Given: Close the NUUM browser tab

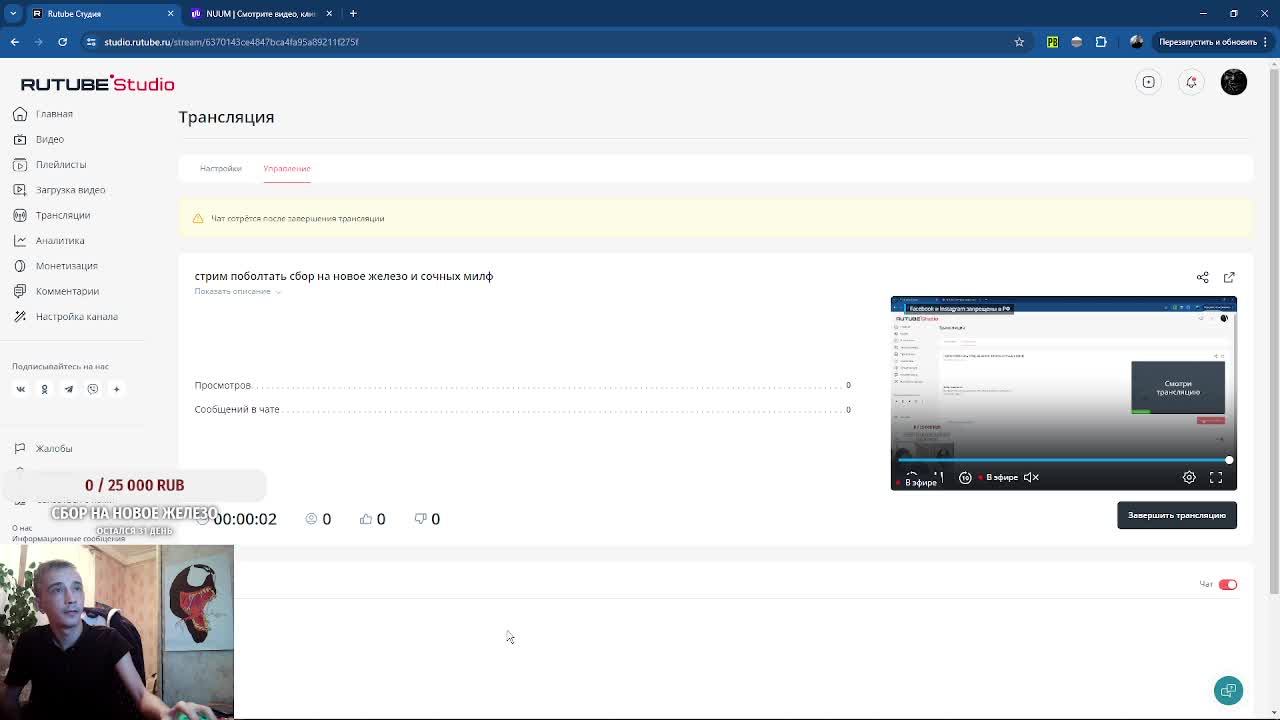Looking at the screenshot, I should pos(329,14).
